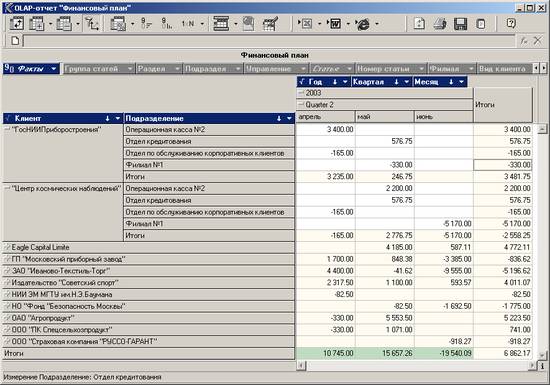Open dropdown arrow next to 1·N icon
Image resolution: width=550 pixels, height=385 pixels.
point(202,24)
